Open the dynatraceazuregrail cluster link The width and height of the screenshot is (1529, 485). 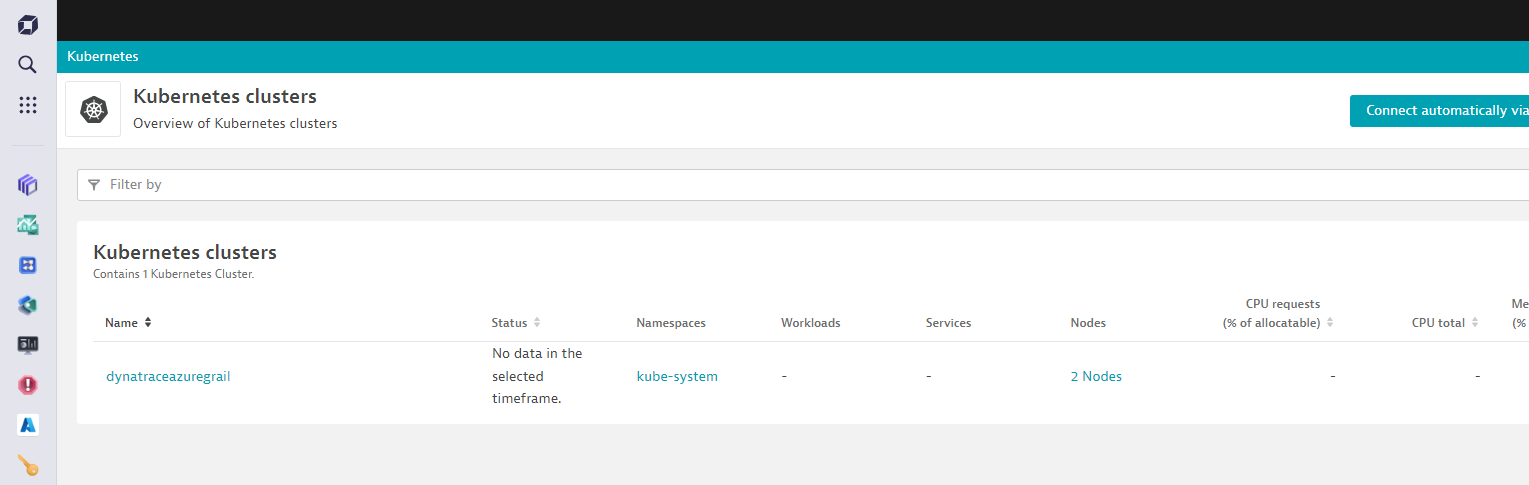[x=168, y=377]
